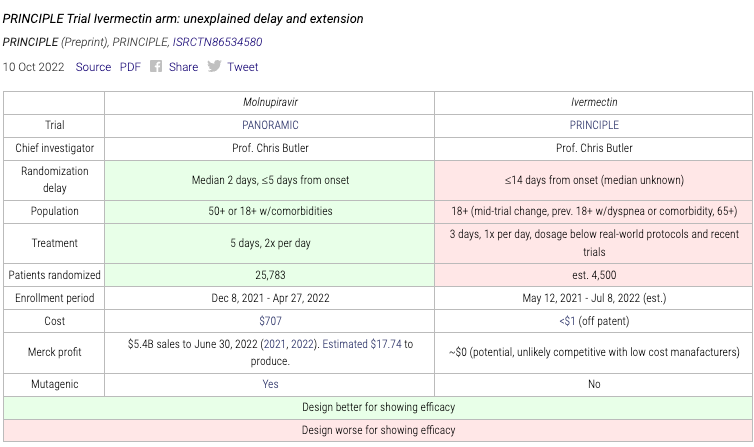The width and height of the screenshot is (754, 447).
Task: Click the Tweet link
Action: (x=243, y=67)
